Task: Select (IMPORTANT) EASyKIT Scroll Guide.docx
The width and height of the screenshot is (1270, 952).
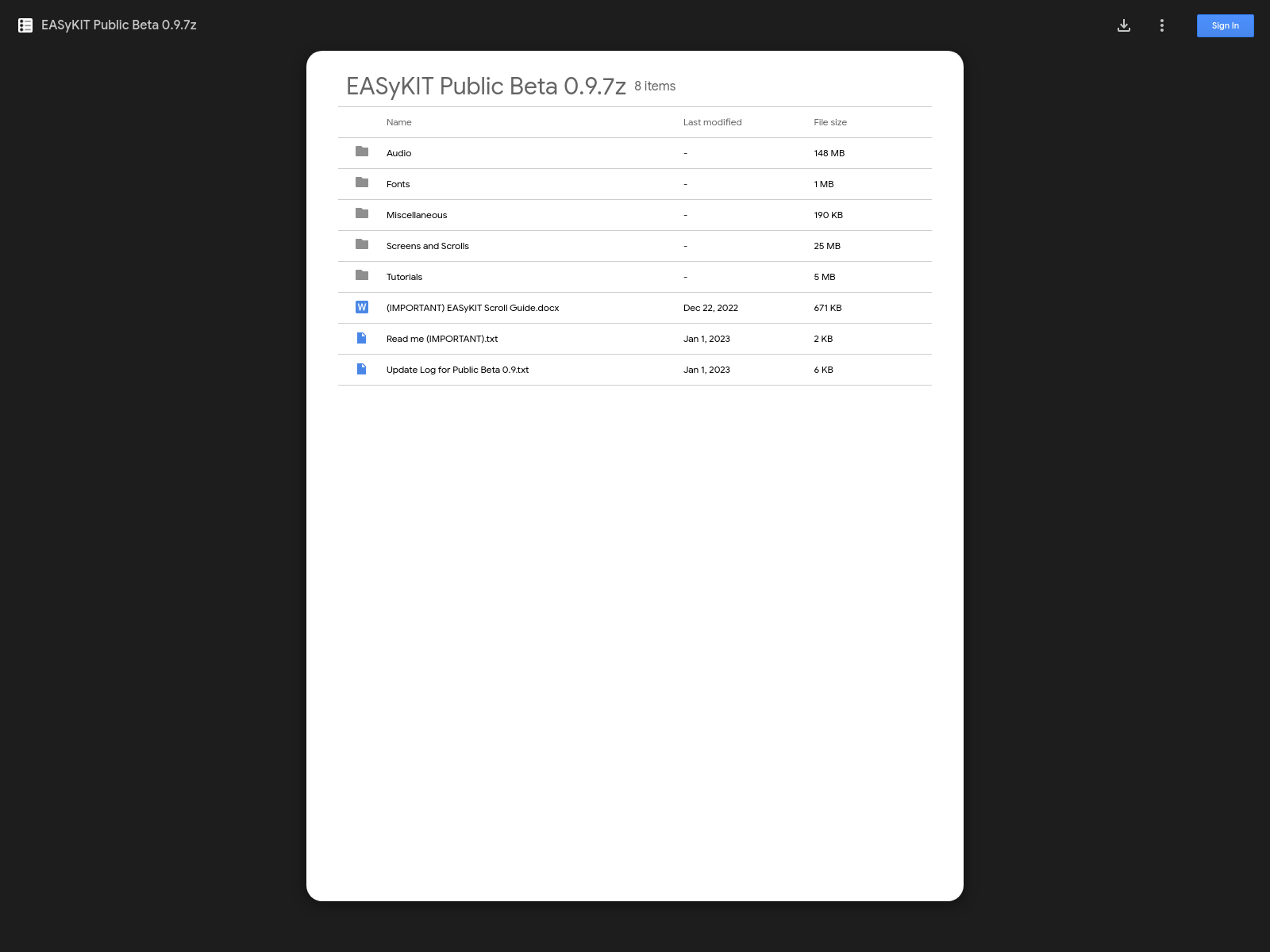Action: (x=472, y=308)
